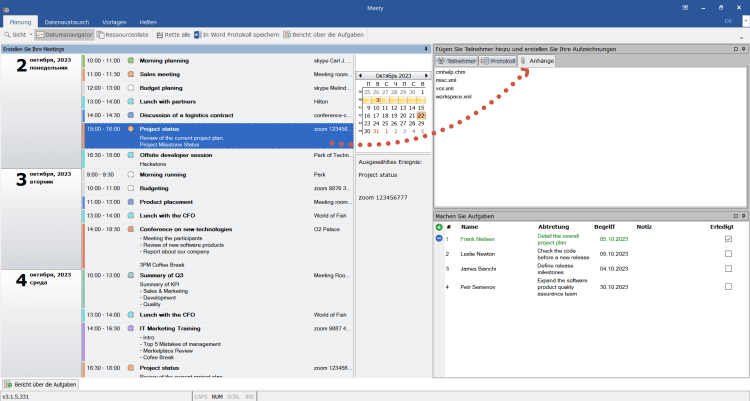Image resolution: width=750 pixels, height=401 pixels.
Task: Select October 31 in the calendar
Action: pos(376,131)
